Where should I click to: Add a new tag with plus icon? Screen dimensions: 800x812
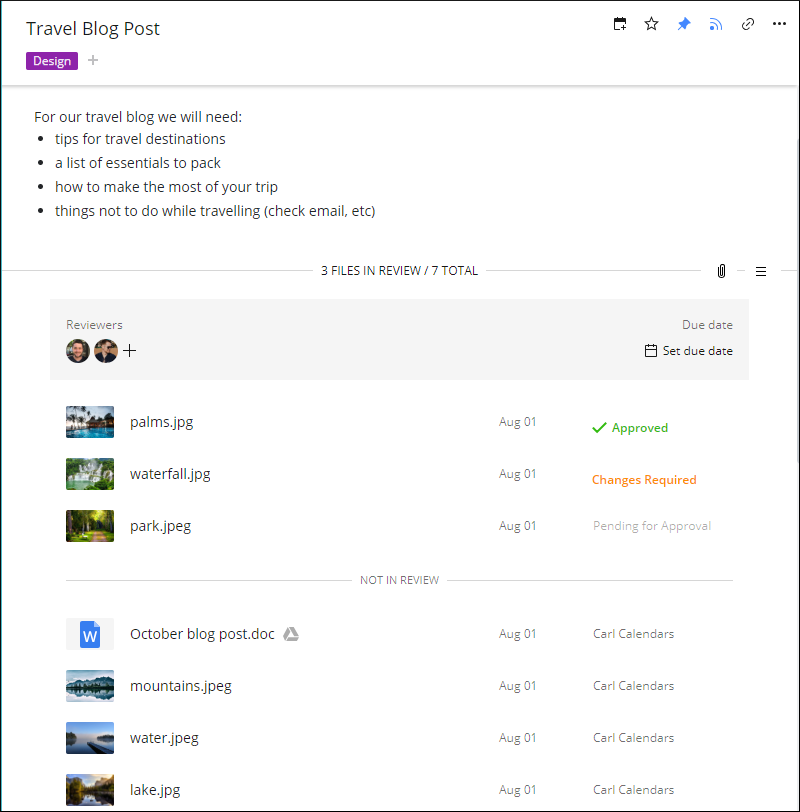(93, 61)
